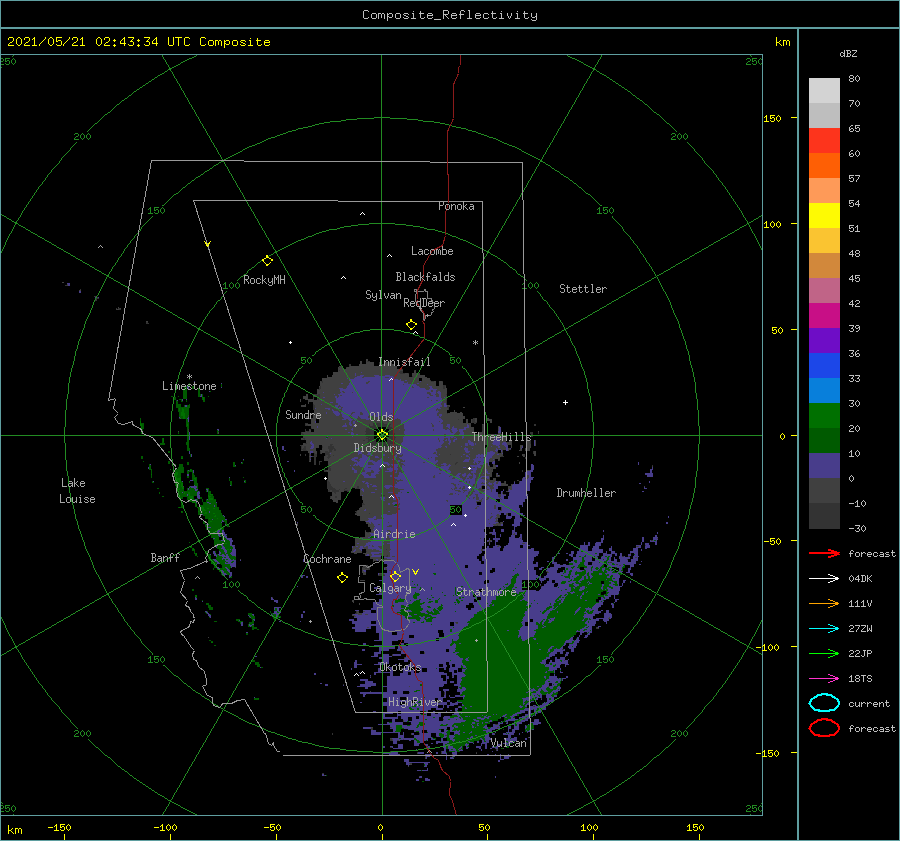Click the ThreeHills label

pyautogui.click(x=502, y=437)
